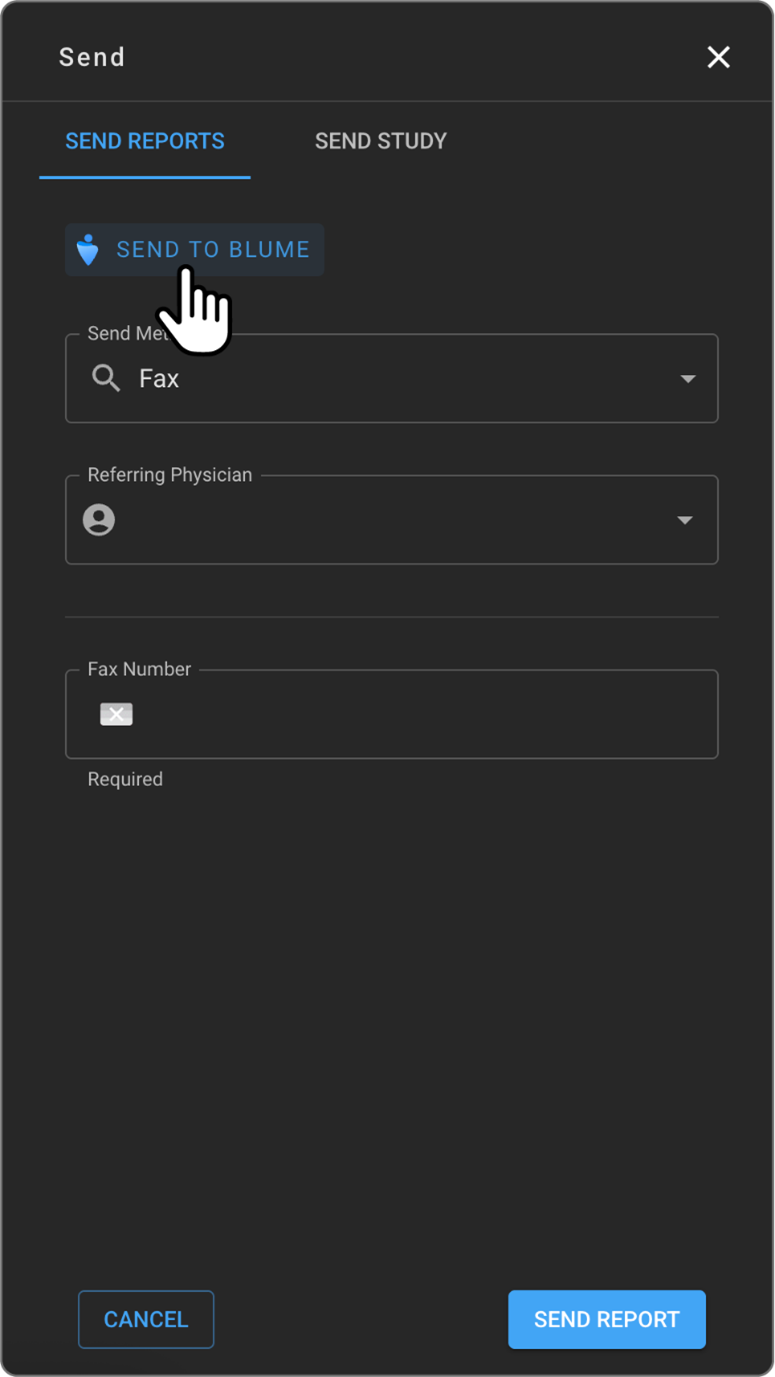Click the Send Report button
Screen dimensions: 775x1377
point(606,1319)
